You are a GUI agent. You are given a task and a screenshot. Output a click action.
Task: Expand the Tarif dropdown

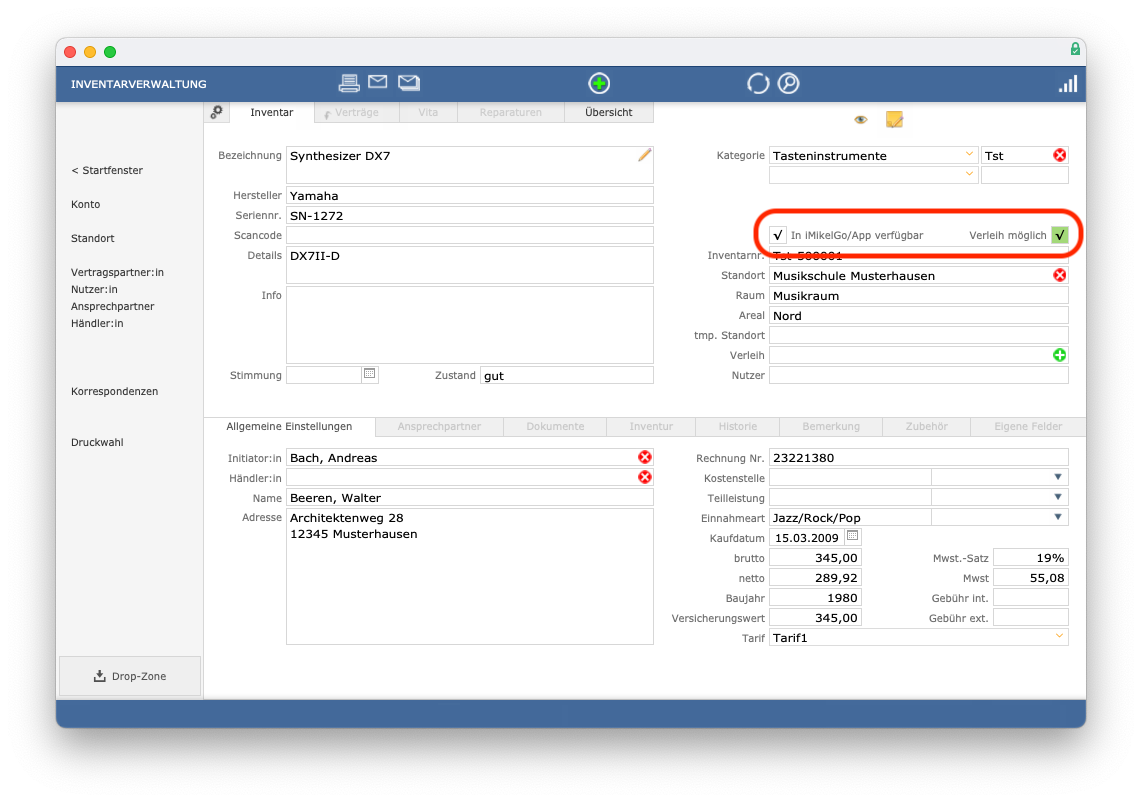pos(1059,637)
